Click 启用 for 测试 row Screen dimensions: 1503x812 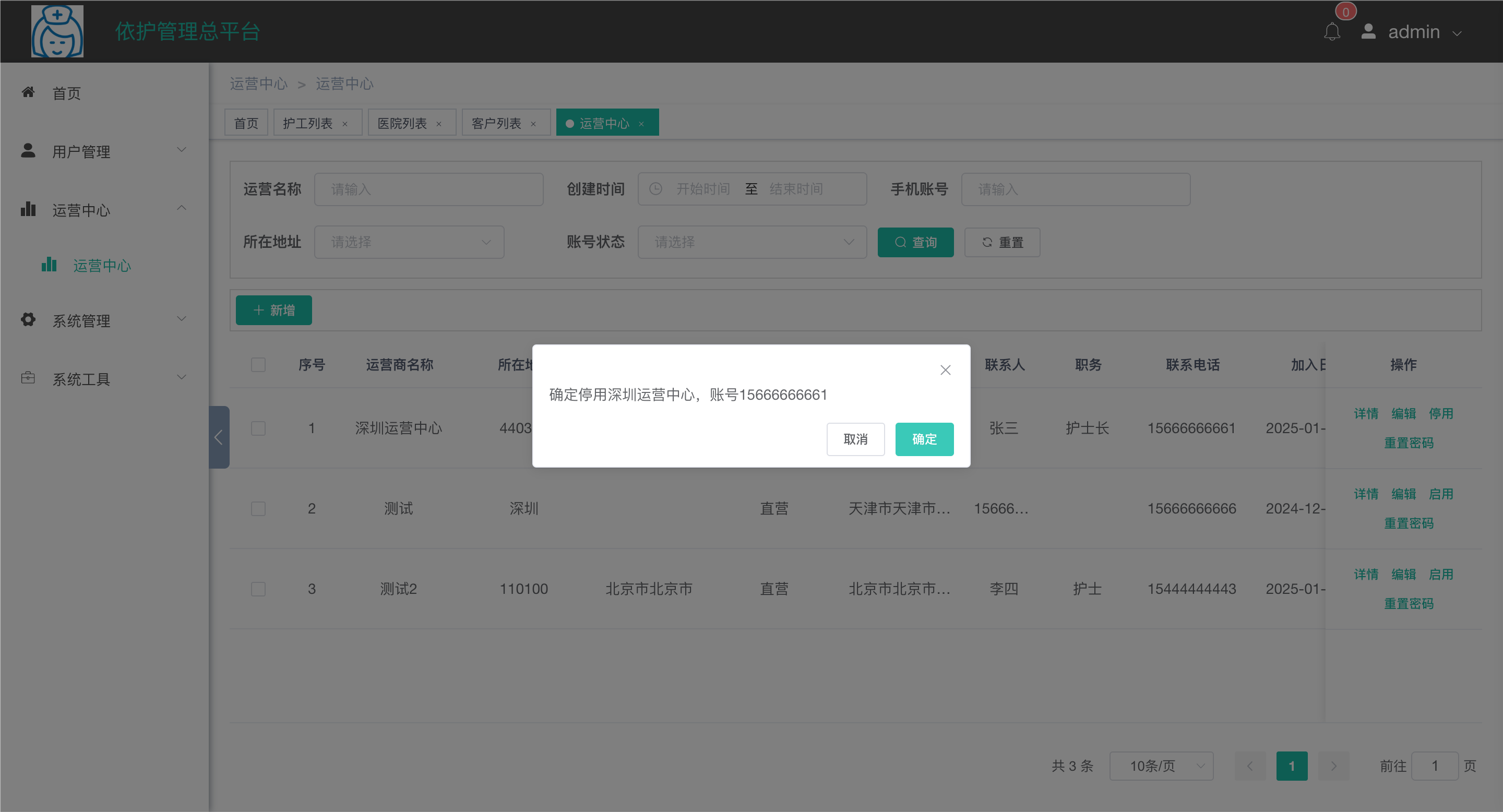pos(1440,494)
